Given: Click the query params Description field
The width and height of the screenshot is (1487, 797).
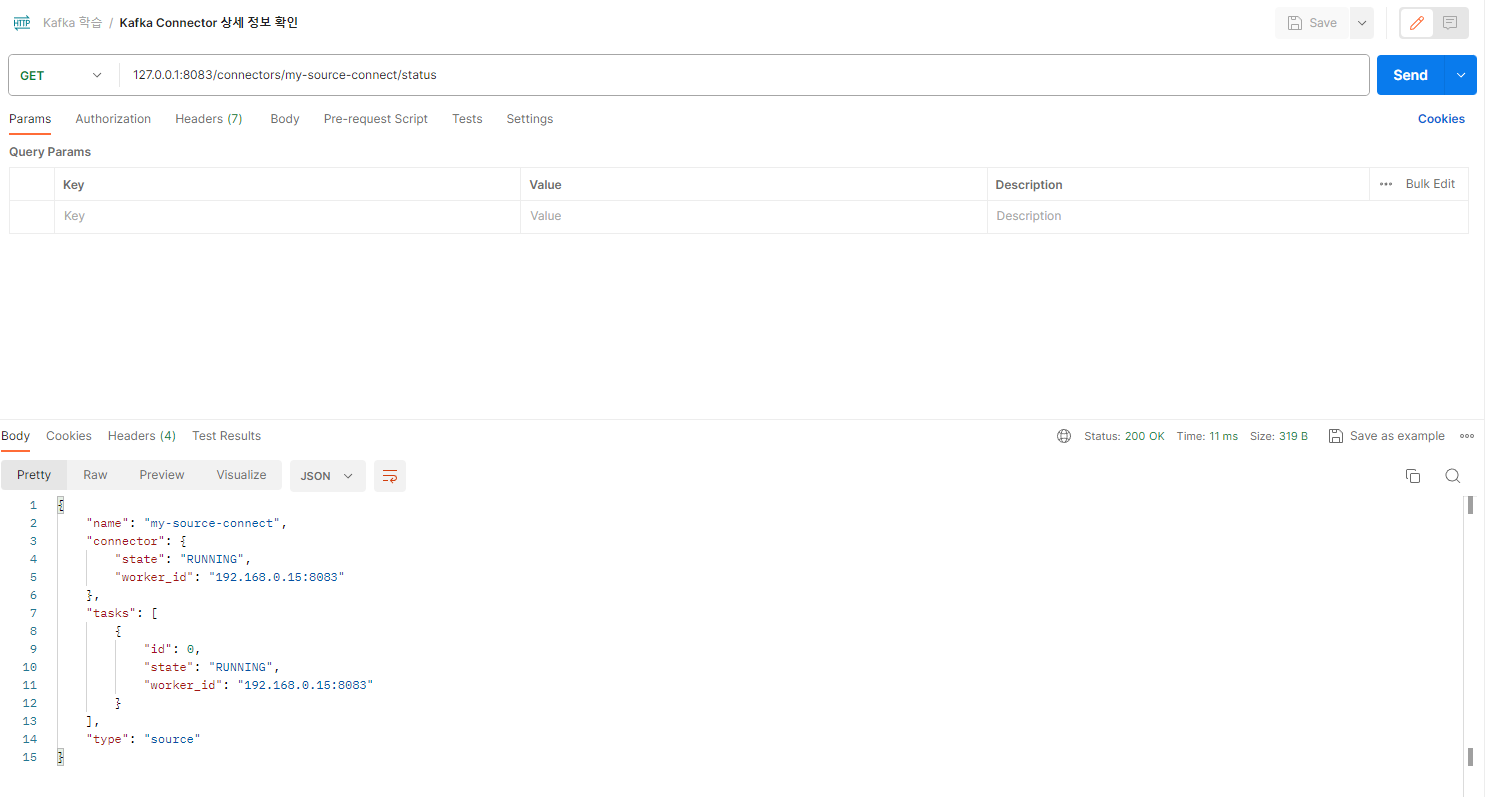Looking at the screenshot, I should click(1227, 216).
